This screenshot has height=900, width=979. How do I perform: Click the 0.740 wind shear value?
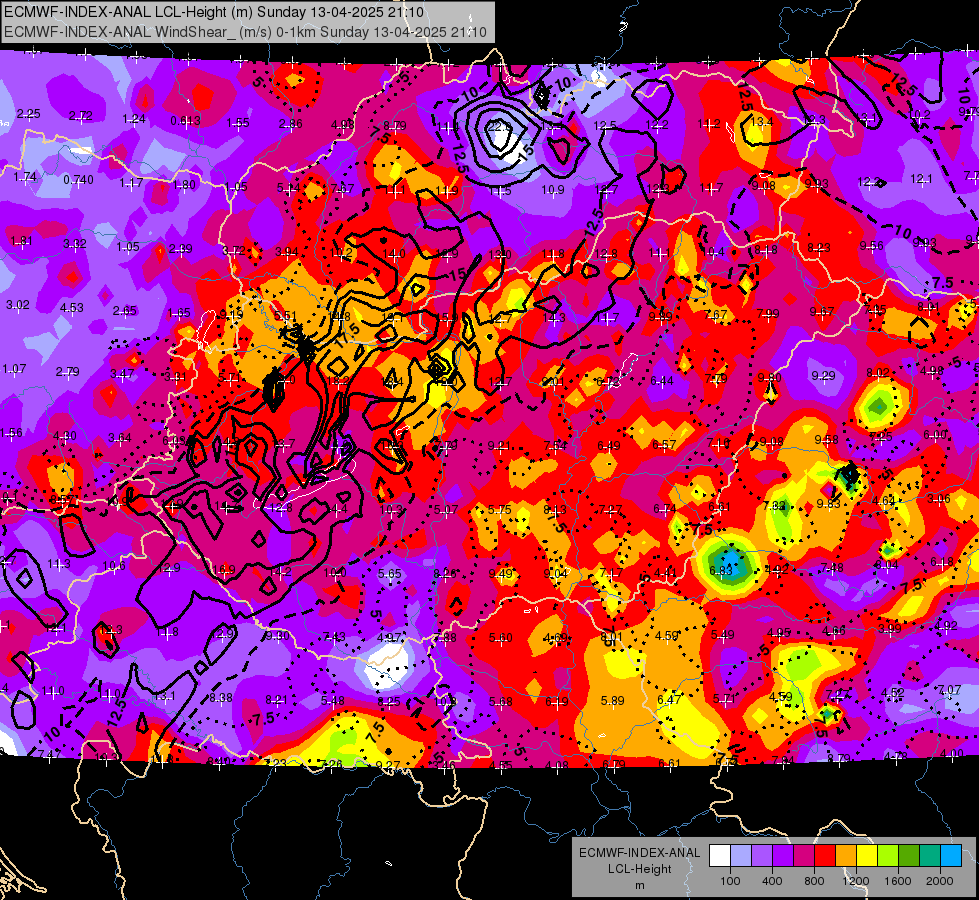click(78, 180)
